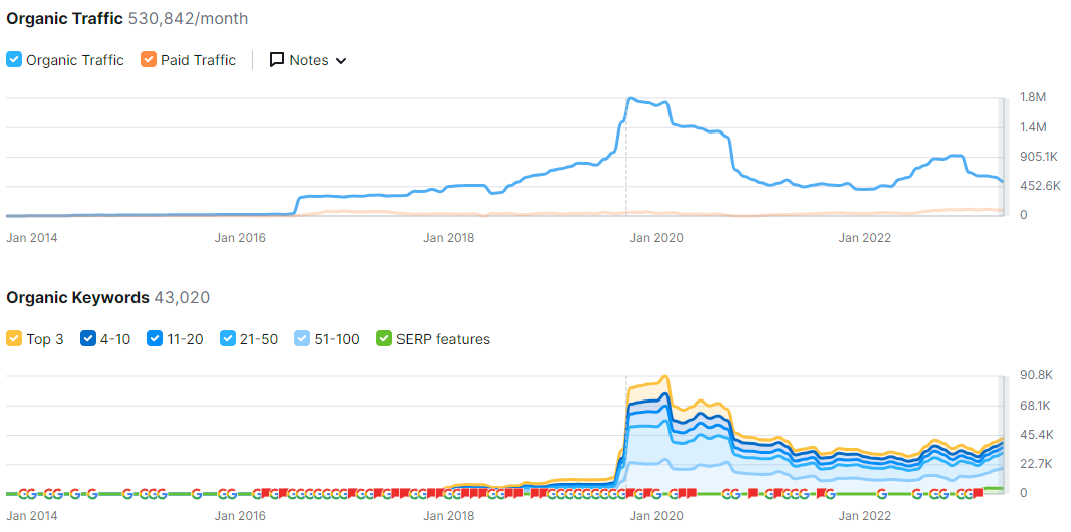Viewport: 1071px width, 532px height.
Task: Uncheck the 21-50 positions checkbox
Action: pyautogui.click(x=229, y=339)
